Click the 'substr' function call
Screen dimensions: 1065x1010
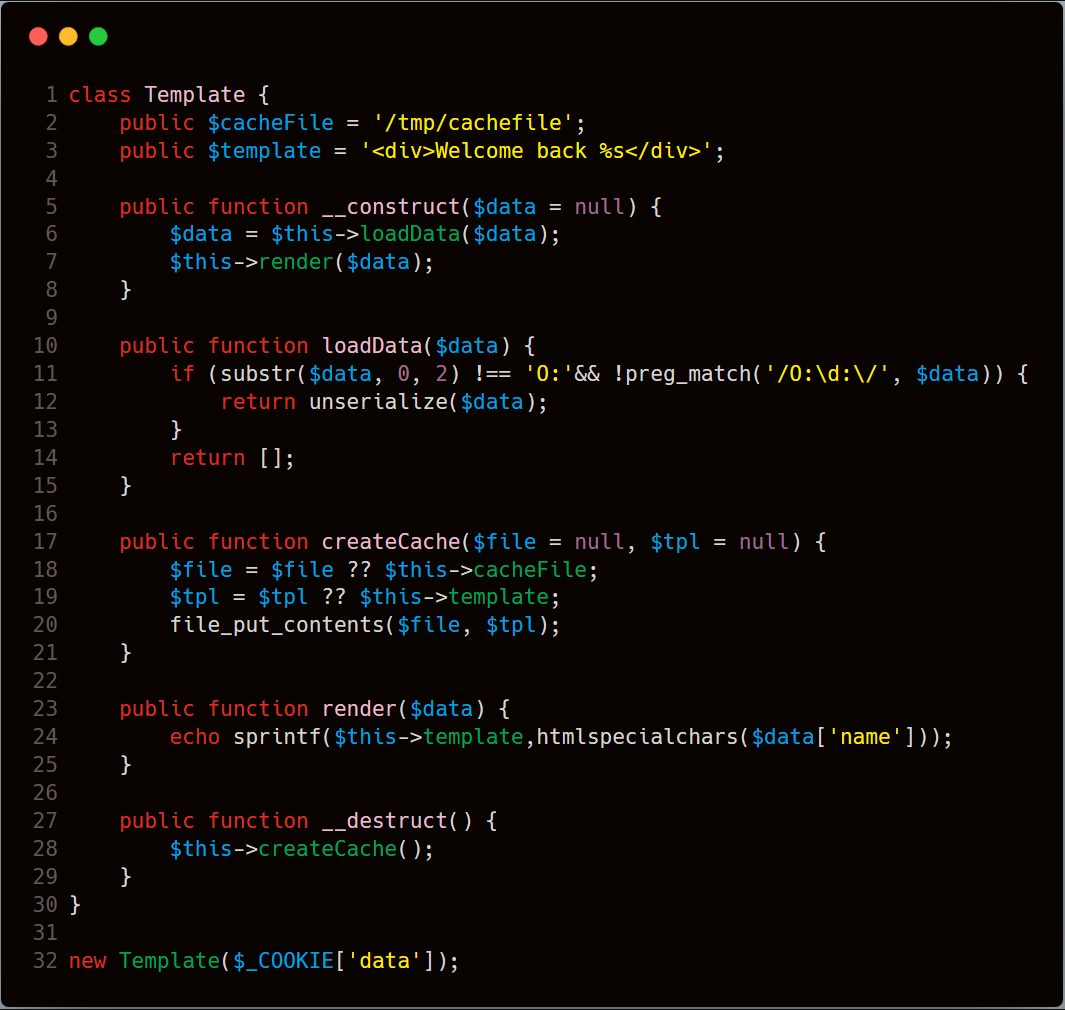(x=258, y=374)
